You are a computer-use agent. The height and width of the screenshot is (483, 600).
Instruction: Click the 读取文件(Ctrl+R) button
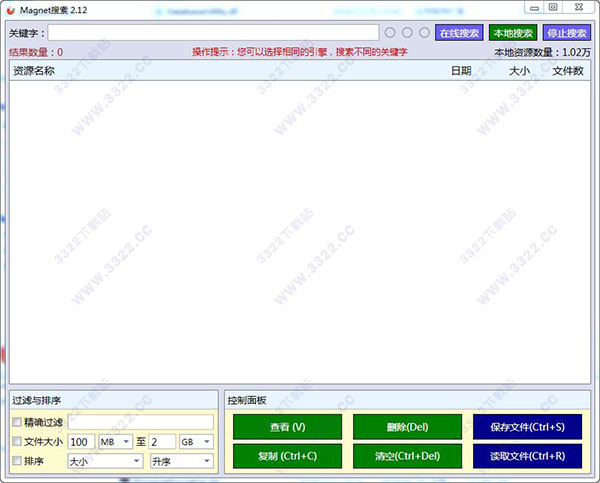coord(527,456)
